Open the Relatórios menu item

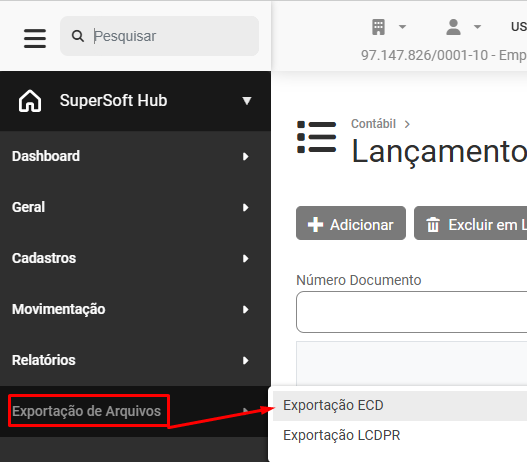(135, 361)
